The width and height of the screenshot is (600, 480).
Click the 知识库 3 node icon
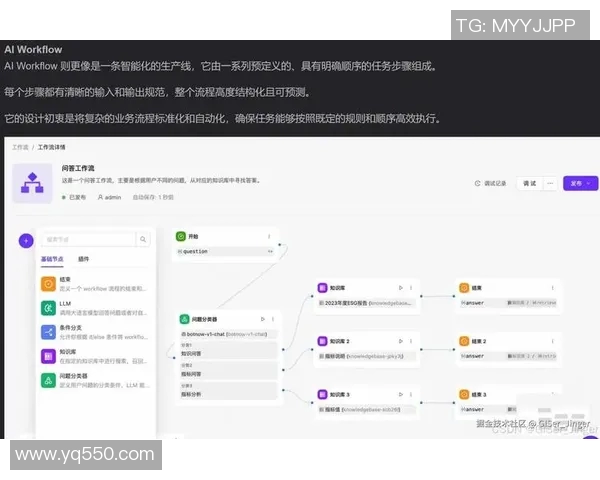pos(323,394)
